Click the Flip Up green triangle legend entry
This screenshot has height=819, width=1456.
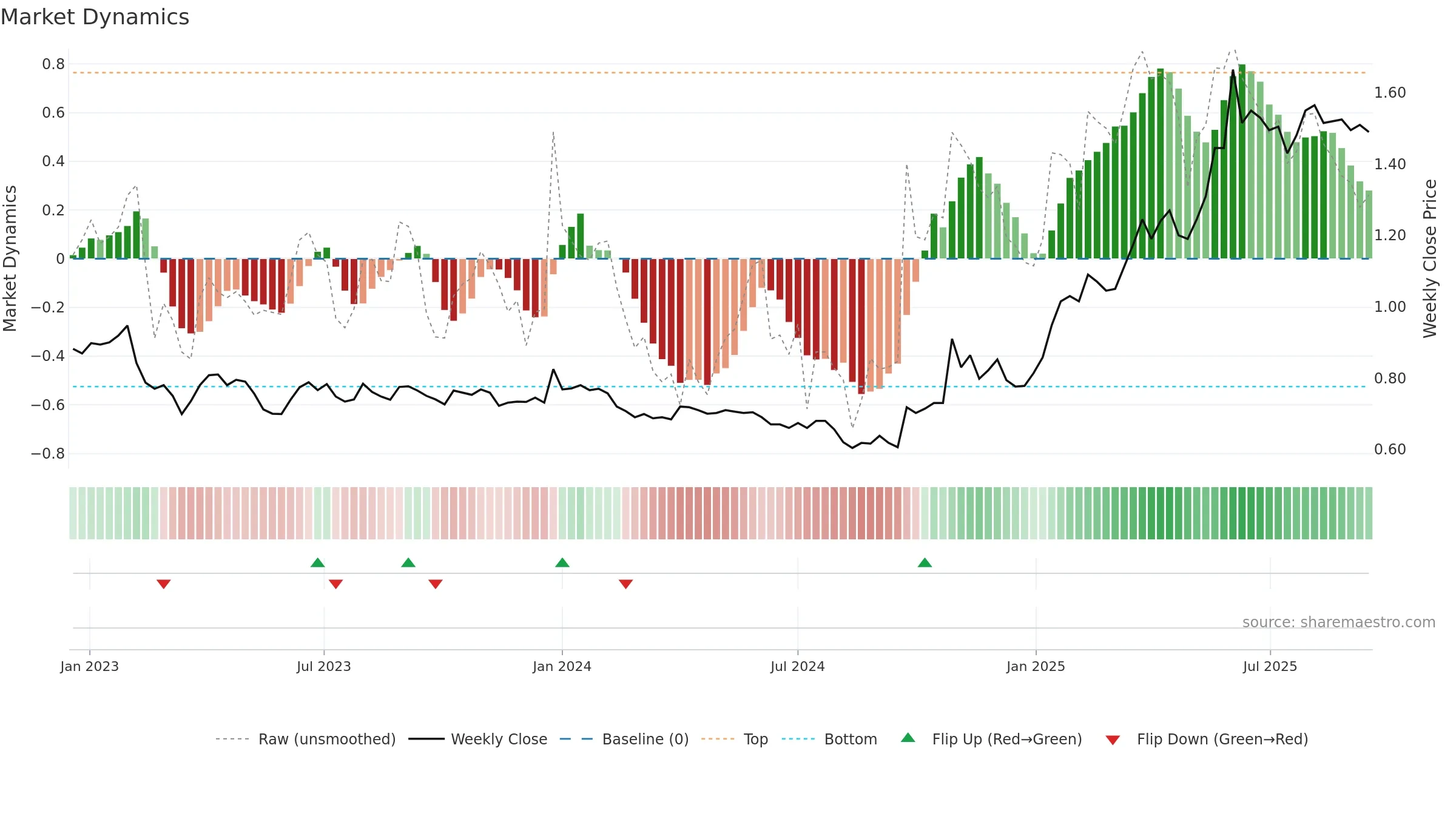point(991,739)
